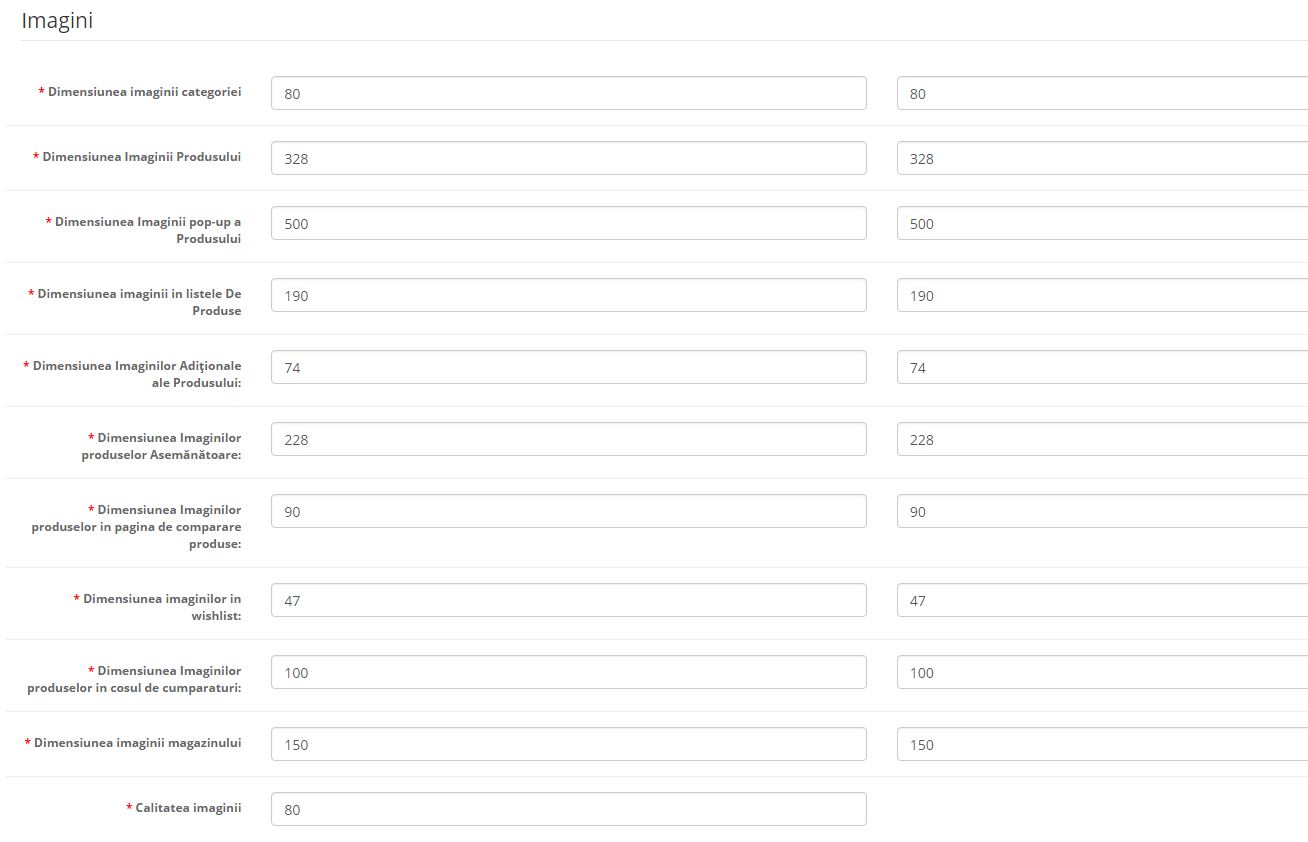Select first compare page image size field
This screenshot has width=1308, height=842.
(x=568, y=511)
